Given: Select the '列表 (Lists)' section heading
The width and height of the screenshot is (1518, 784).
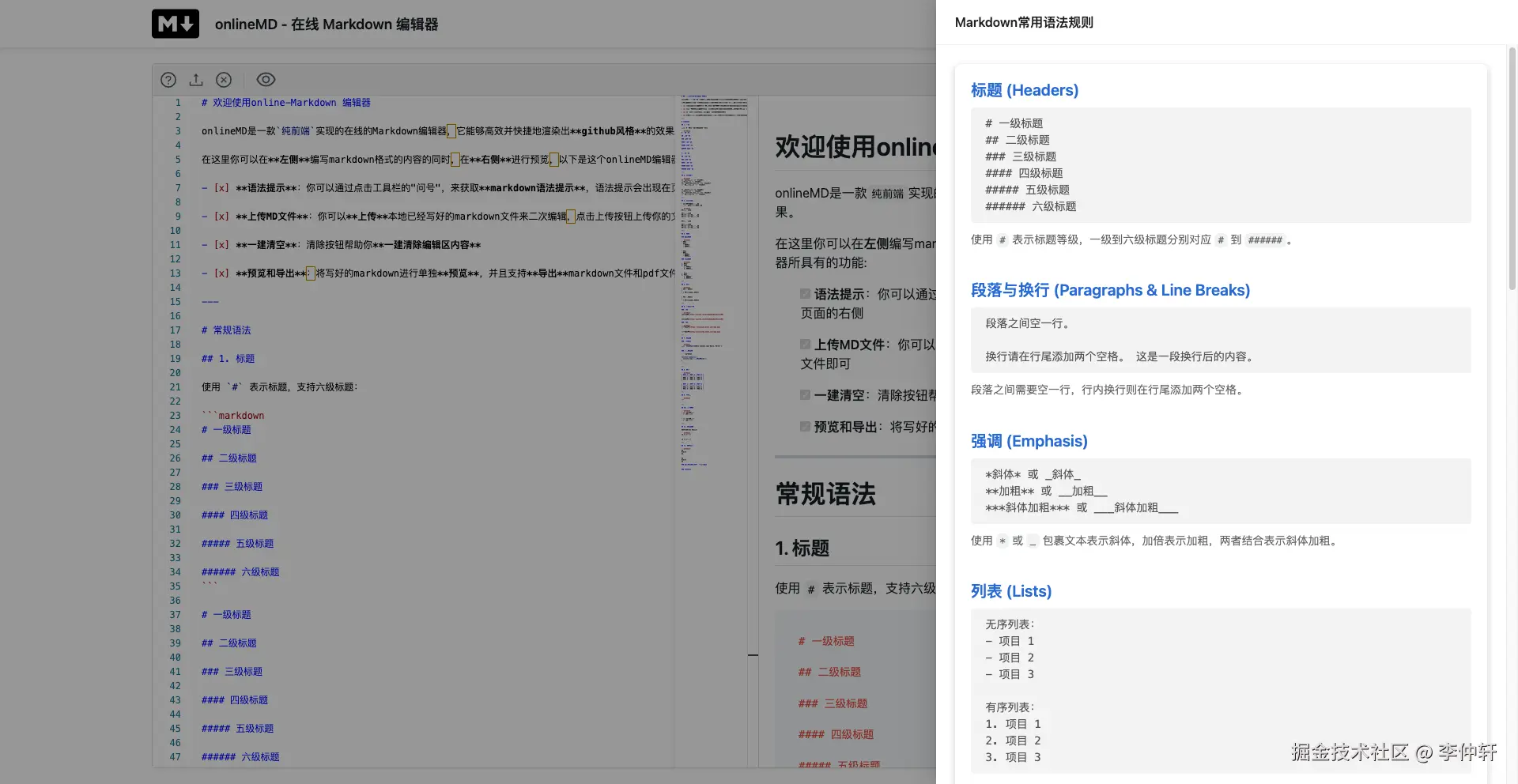Looking at the screenshot, I should [x=1011, y=591].
